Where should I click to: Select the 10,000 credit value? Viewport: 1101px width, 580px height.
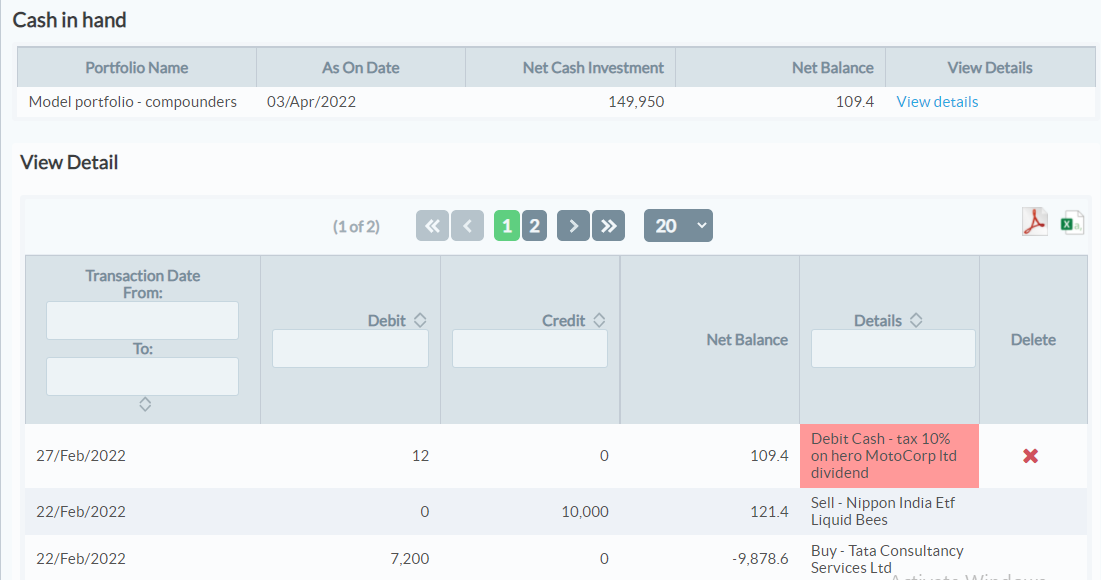tap(585, 512)
